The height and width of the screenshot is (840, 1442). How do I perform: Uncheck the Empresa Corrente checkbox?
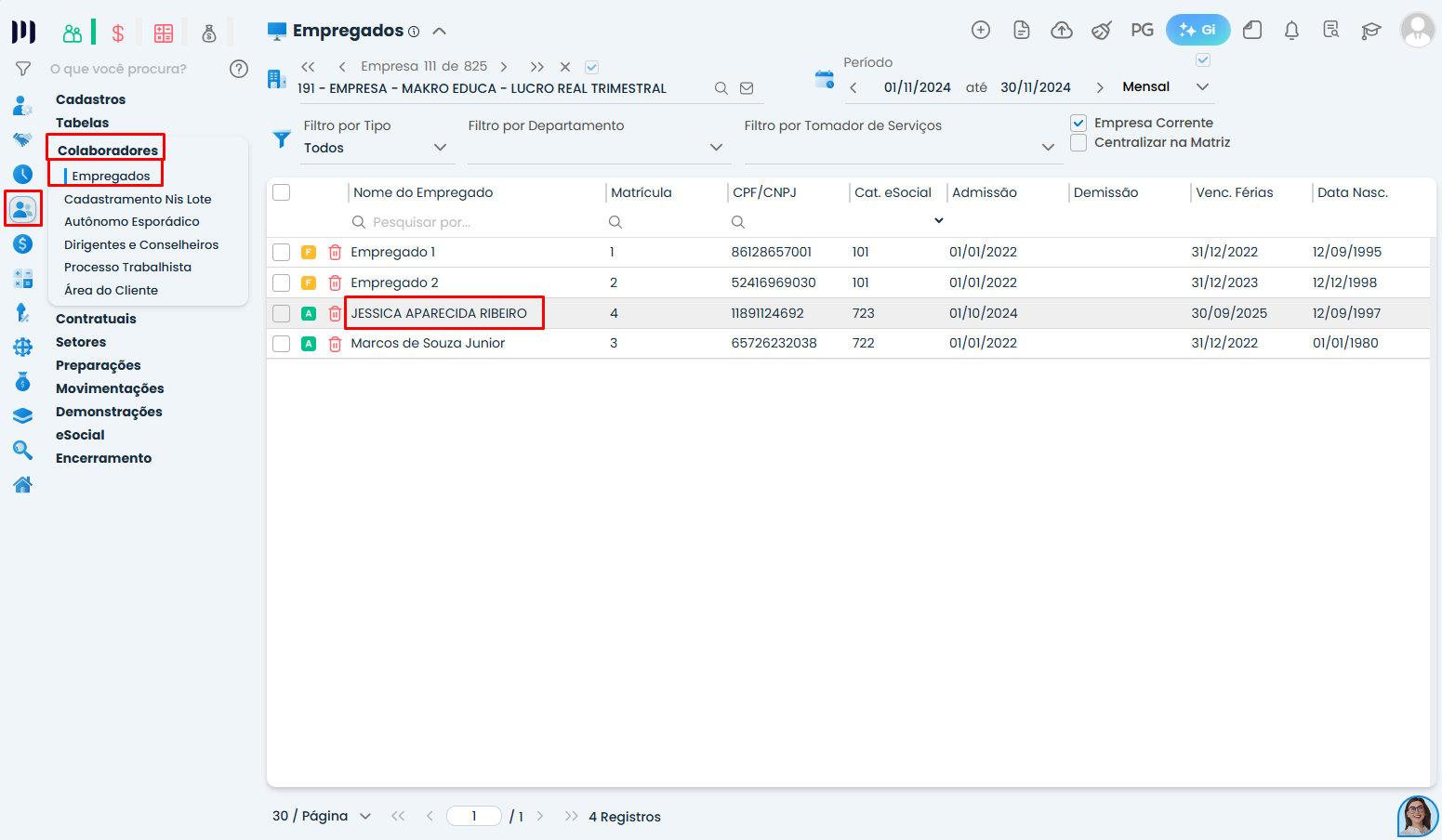1078,123
